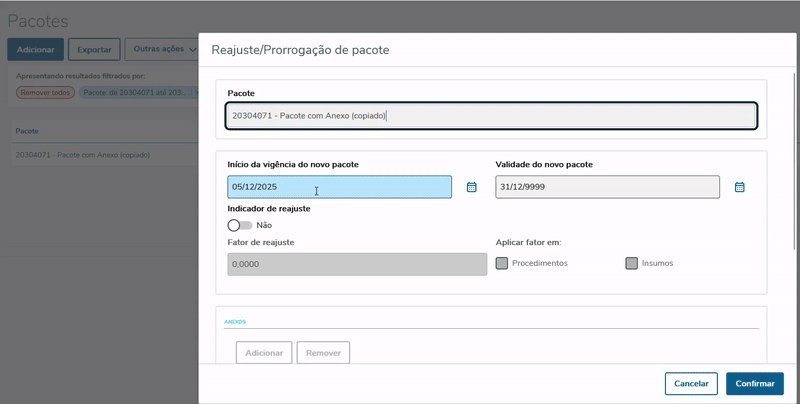The height and width of the screenshot is (404, 800).
Task: Focus the Pacote text field
Action: coord(491,116)
